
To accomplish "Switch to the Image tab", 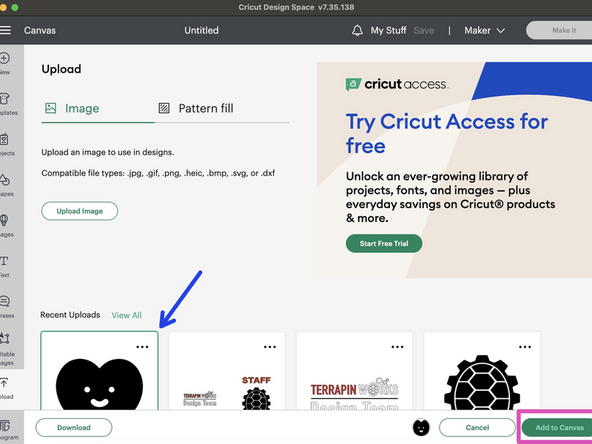I will point(72,108).
